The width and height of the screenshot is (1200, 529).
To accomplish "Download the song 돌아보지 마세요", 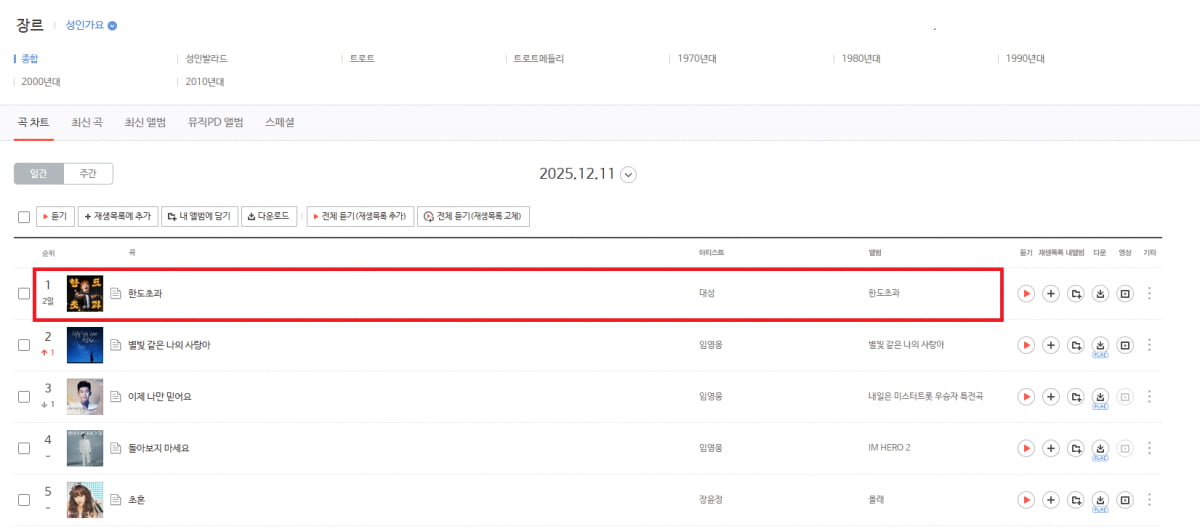I will 1100,448.
